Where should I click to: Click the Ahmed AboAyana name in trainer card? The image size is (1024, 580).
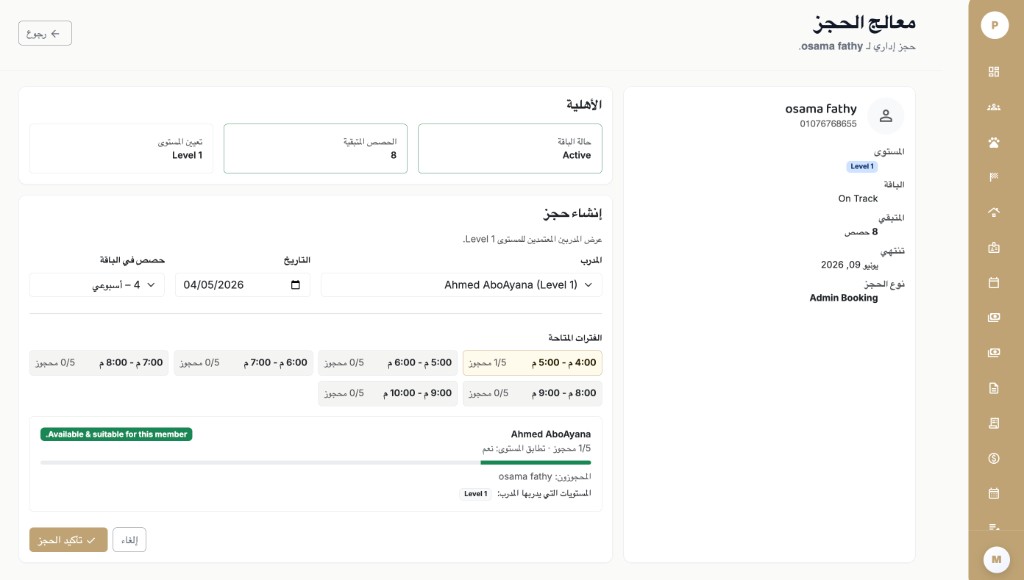pyautogui.click(x=551, y=434)
